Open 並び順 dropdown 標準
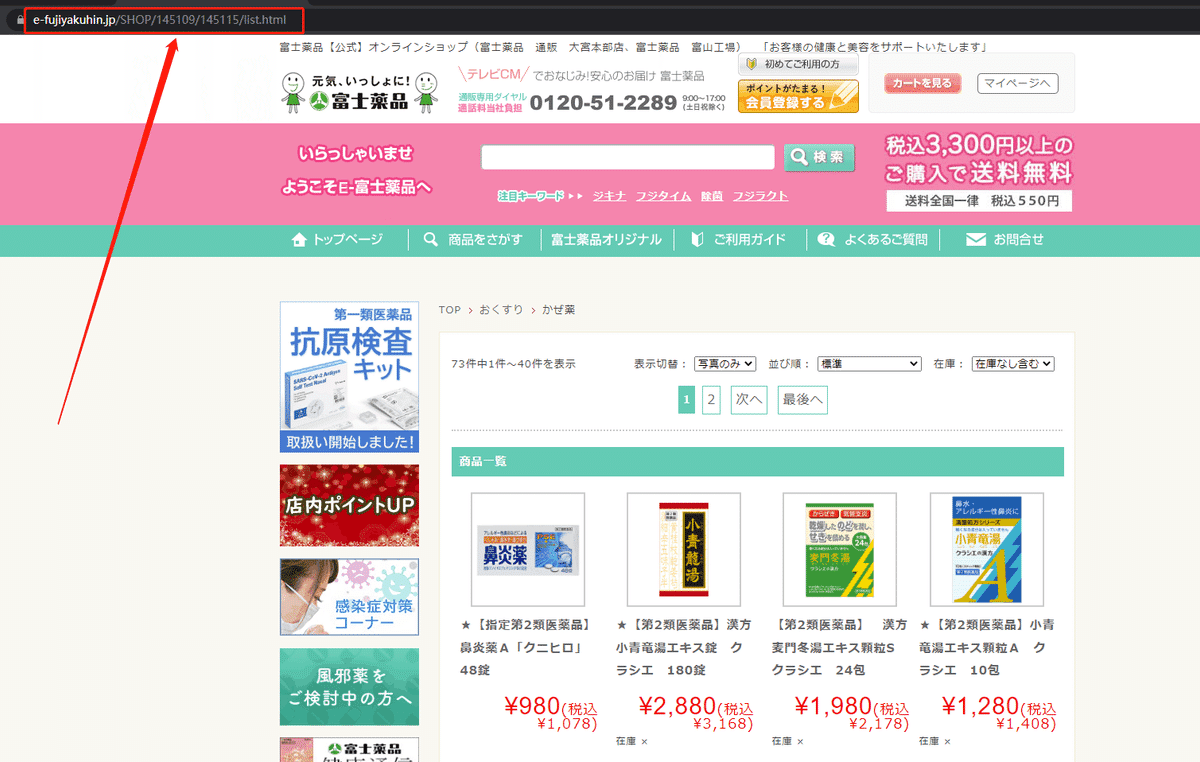Screen dimensions: 1200x762 (869, 364)
